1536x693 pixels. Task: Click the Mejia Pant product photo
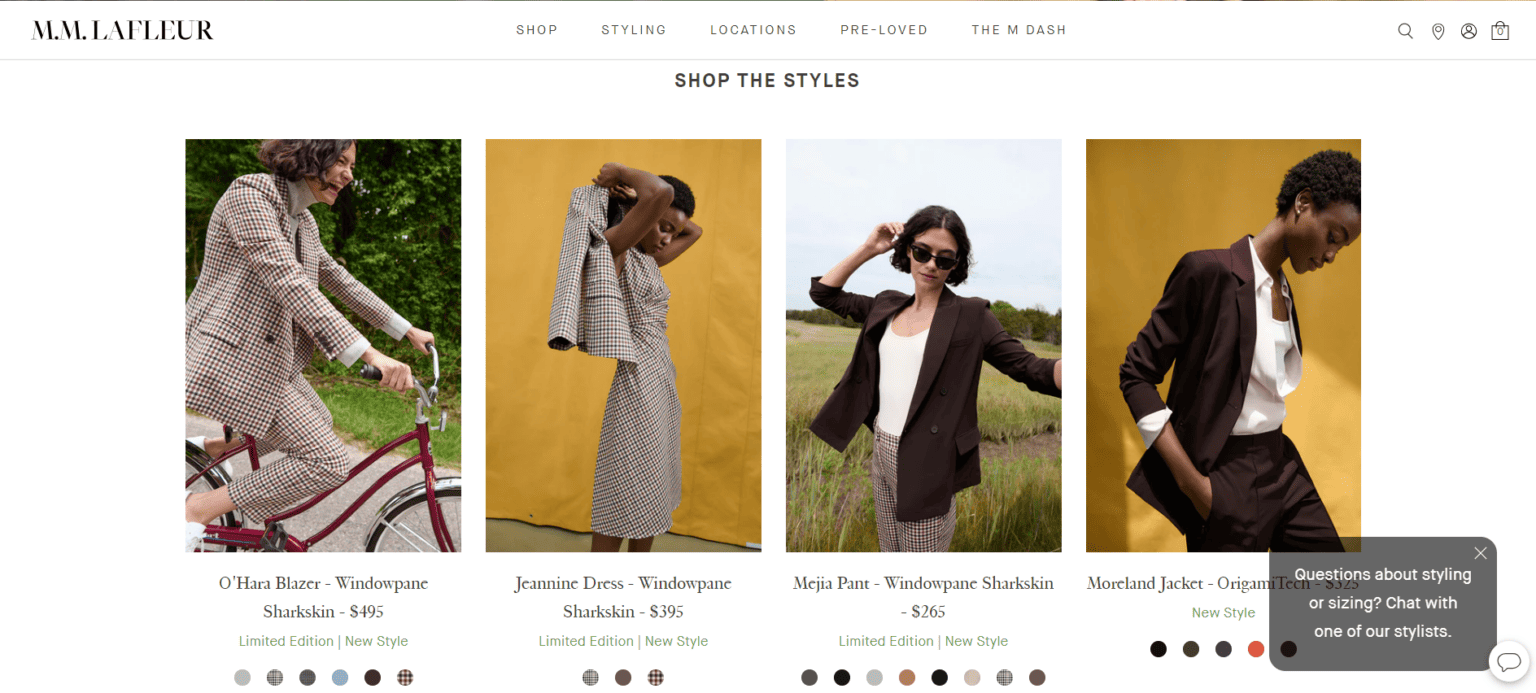pyautogui.click(x=923, y=345)
